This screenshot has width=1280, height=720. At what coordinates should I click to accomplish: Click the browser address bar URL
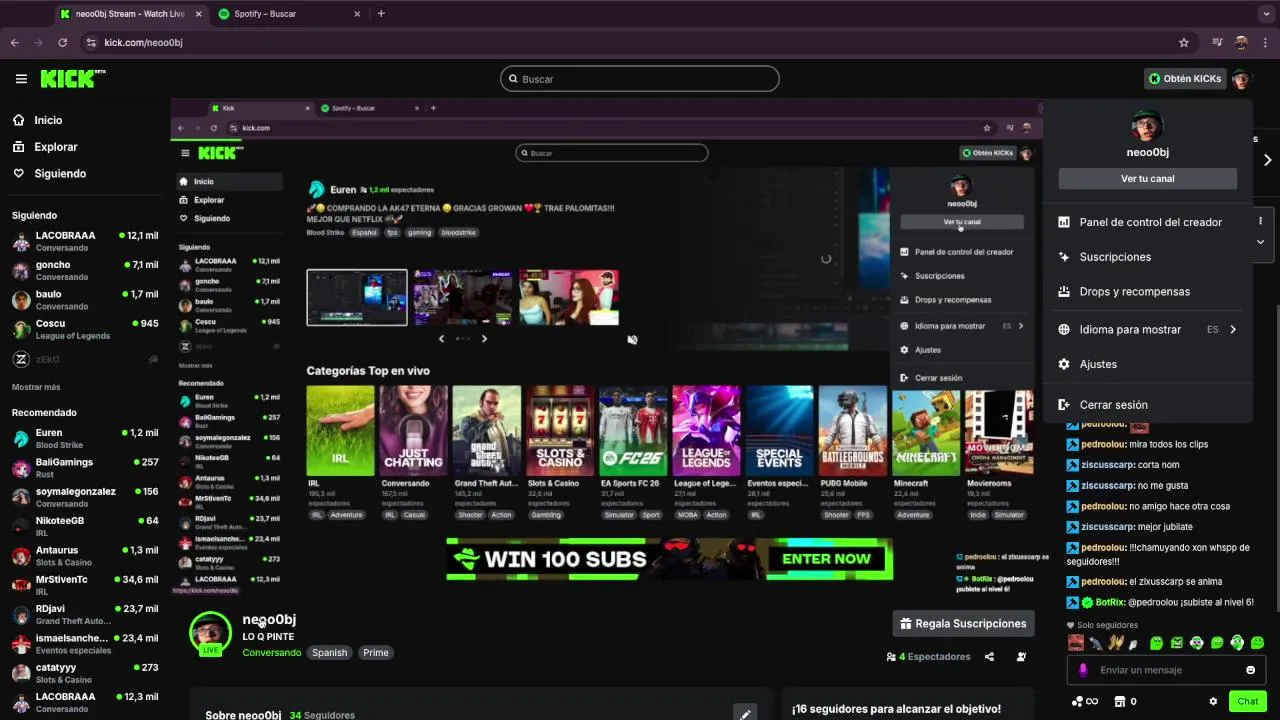[x=143, y=43]
